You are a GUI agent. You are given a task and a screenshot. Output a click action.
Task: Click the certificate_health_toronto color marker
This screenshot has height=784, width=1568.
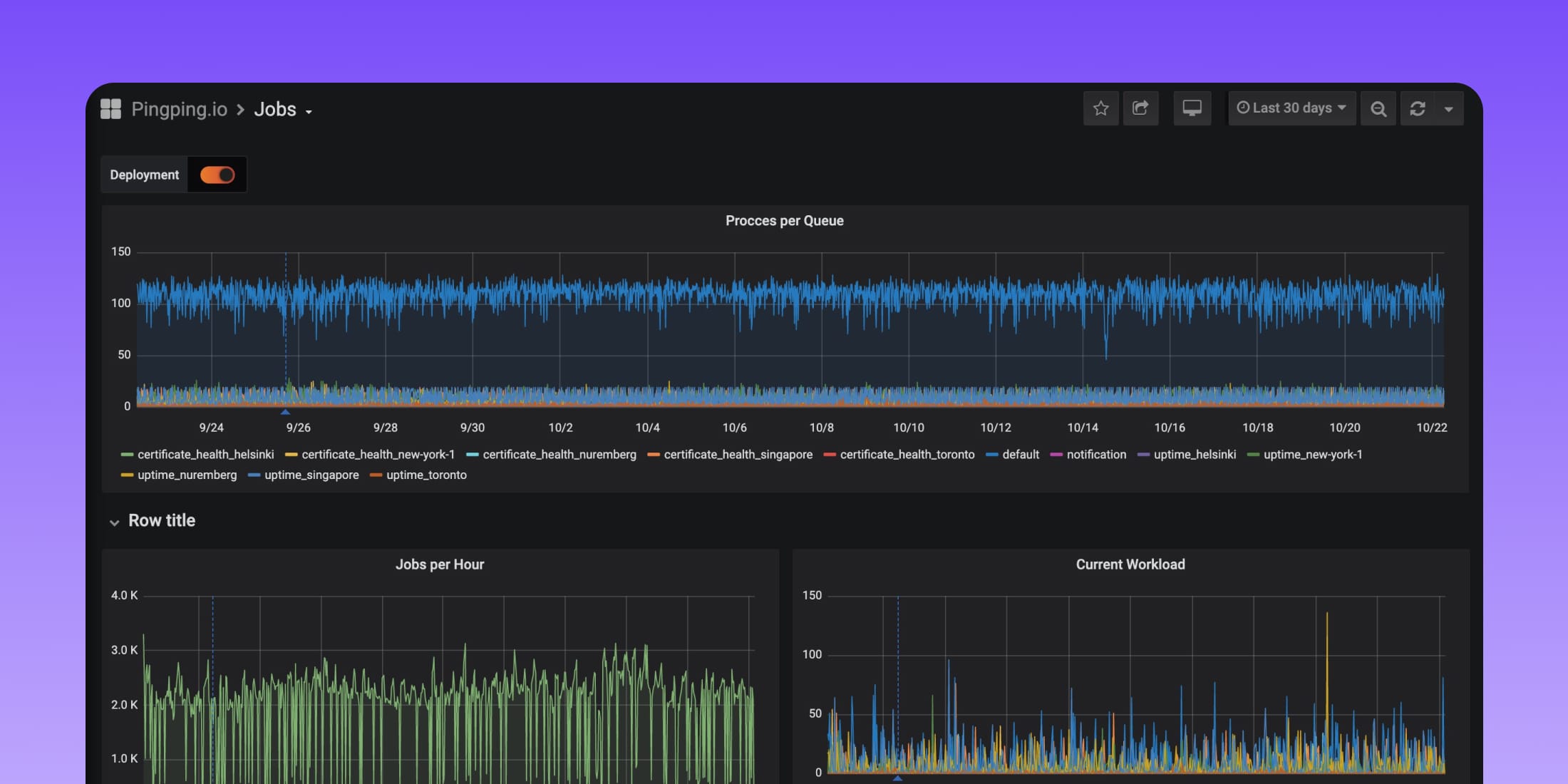pos(829,454)
